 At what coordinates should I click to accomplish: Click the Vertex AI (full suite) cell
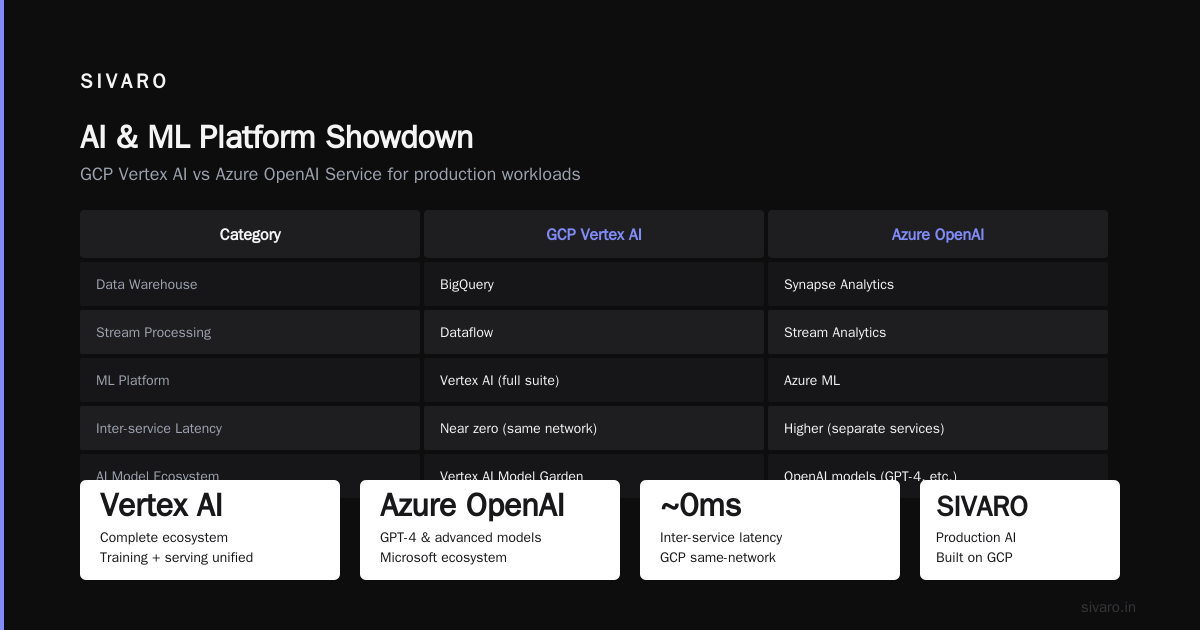[x=594, y=380]
